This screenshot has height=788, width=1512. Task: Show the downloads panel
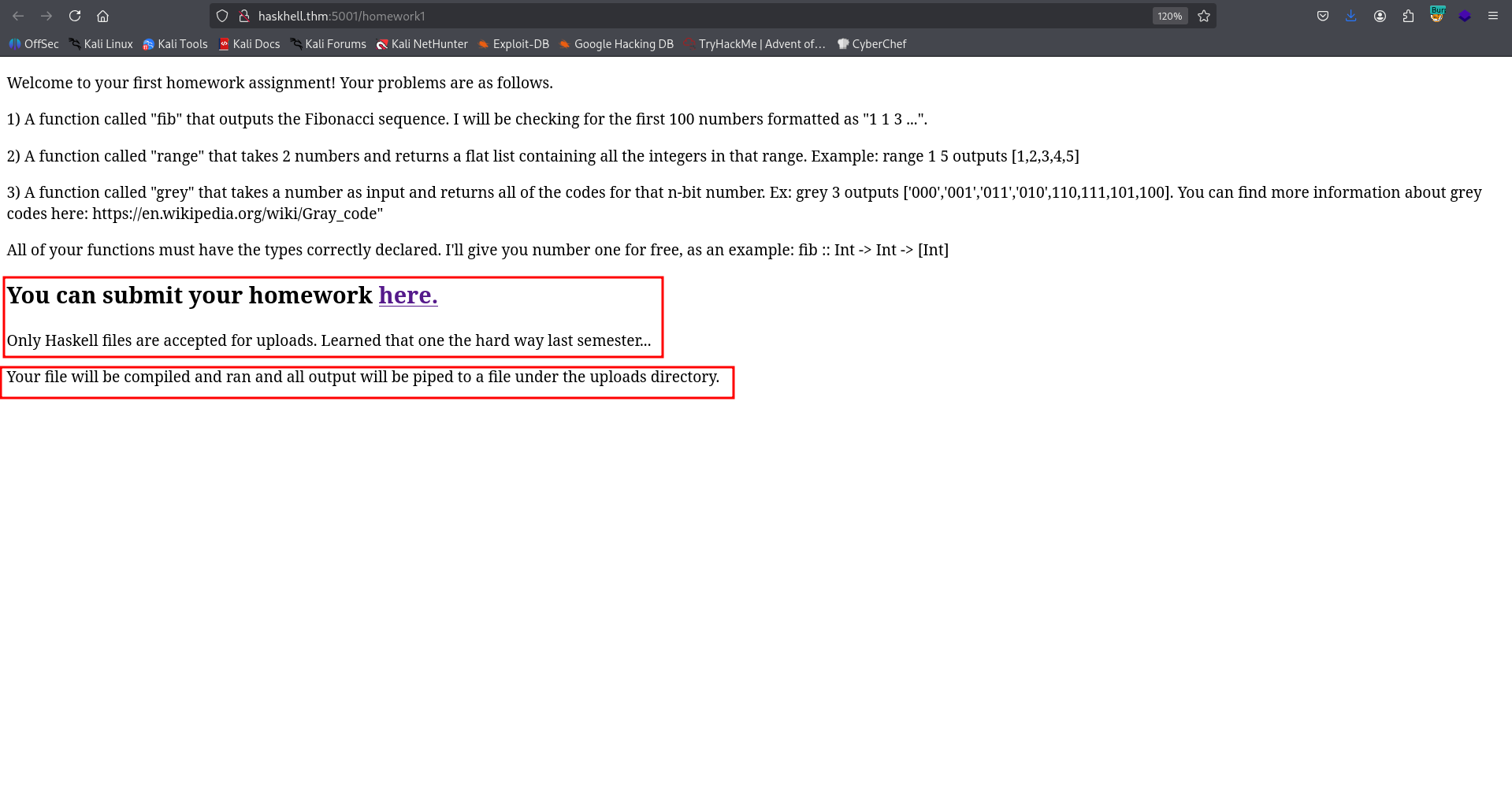[x=1351, y=16]
